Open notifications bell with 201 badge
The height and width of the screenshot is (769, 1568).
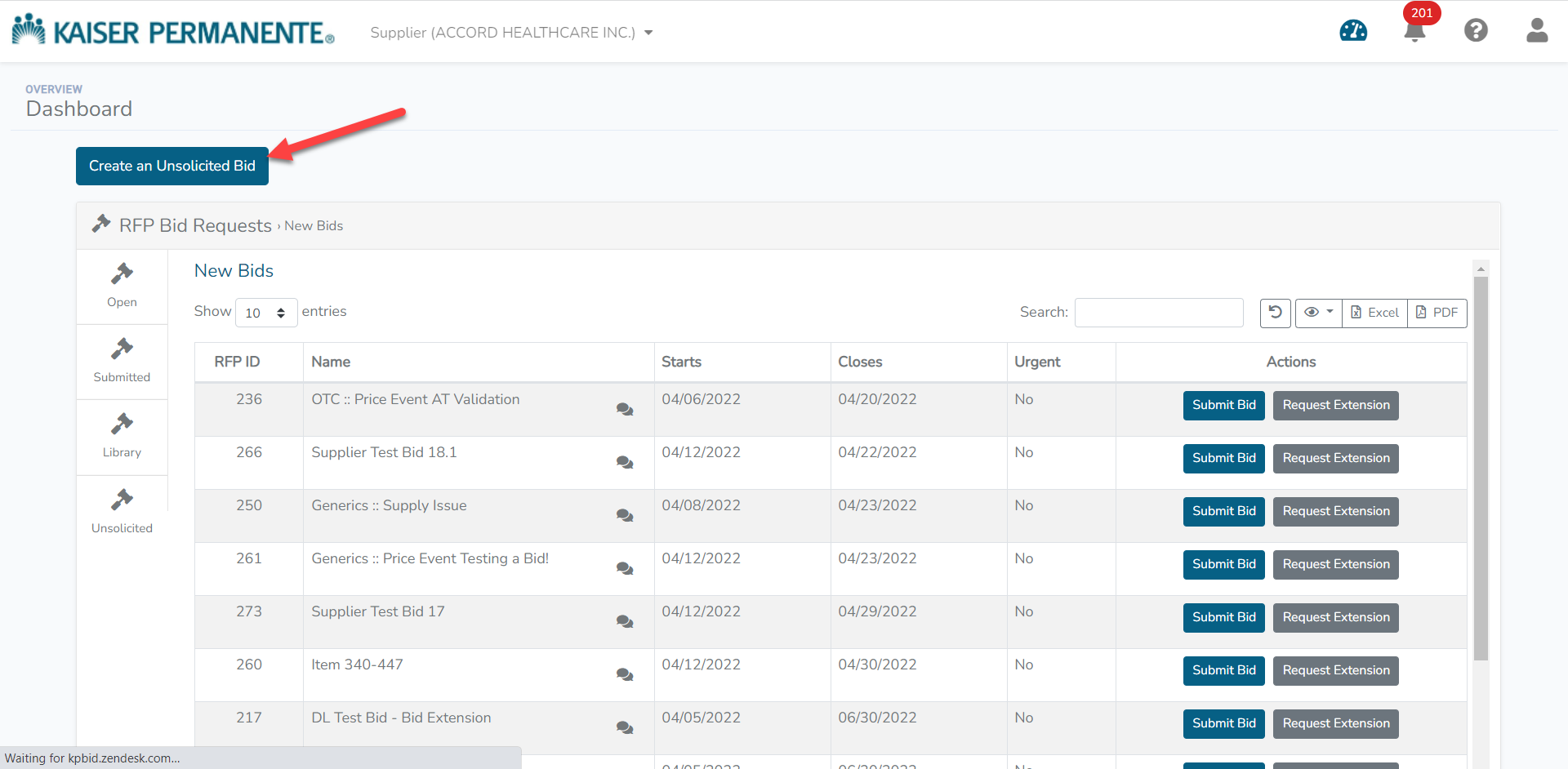(1414, 30)
